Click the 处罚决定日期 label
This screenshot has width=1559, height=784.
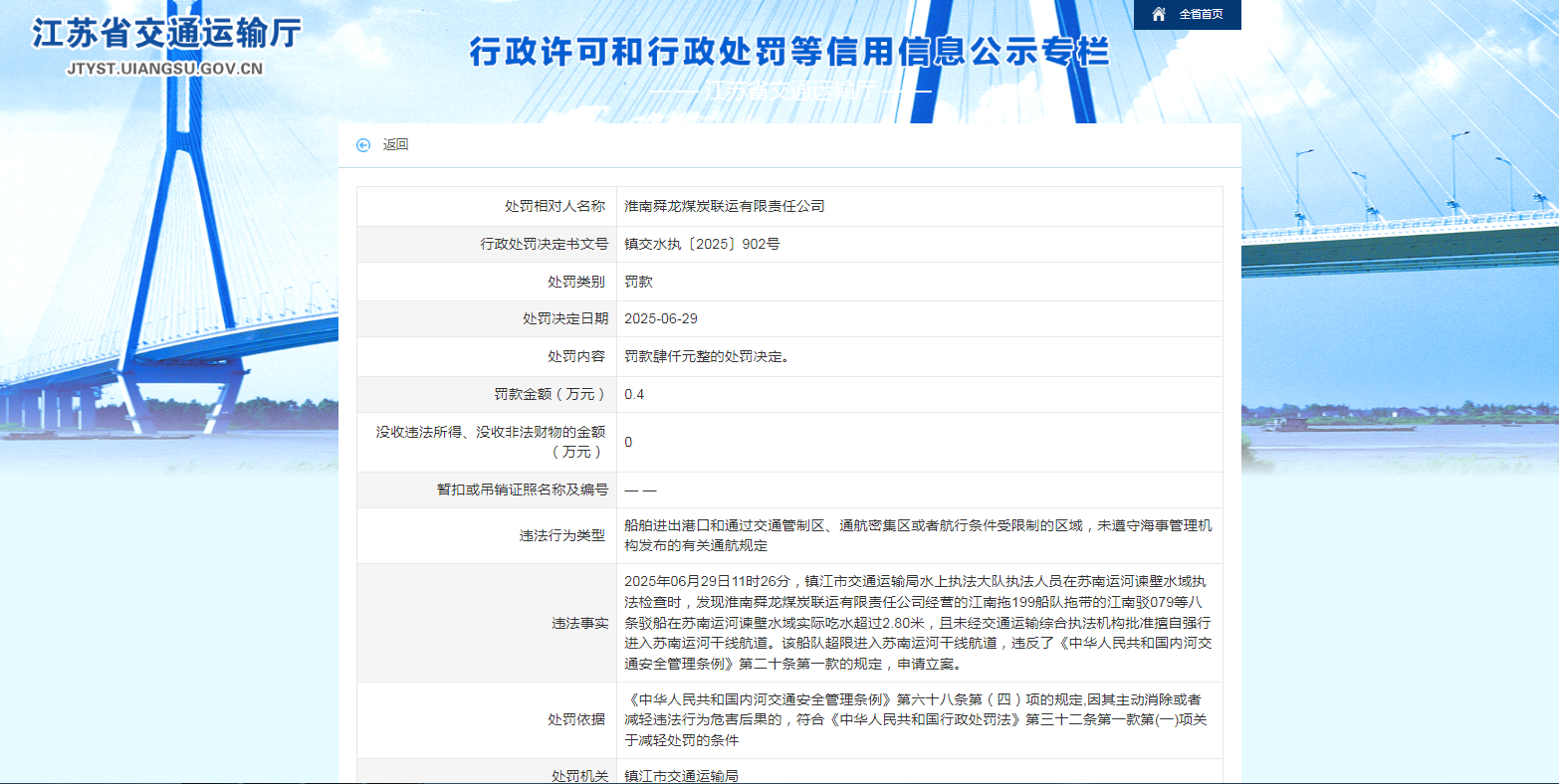[x=565, y=318]
